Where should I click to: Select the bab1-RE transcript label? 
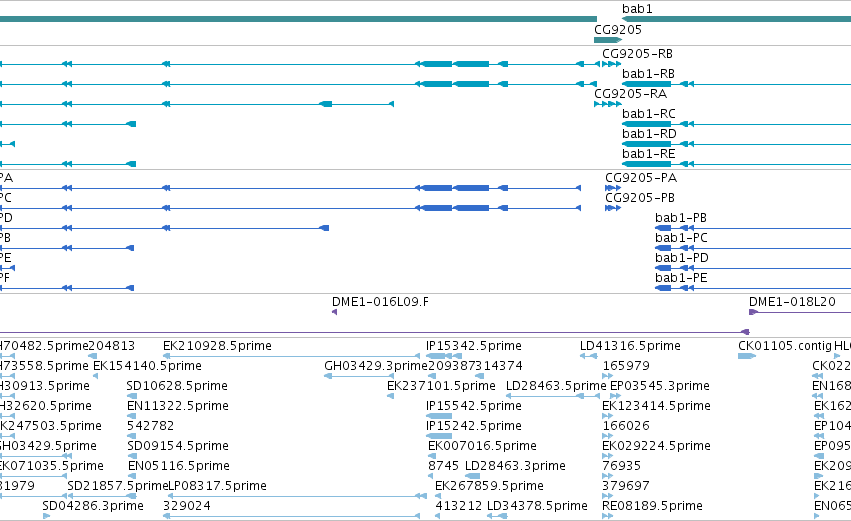[x=649, y=154]
